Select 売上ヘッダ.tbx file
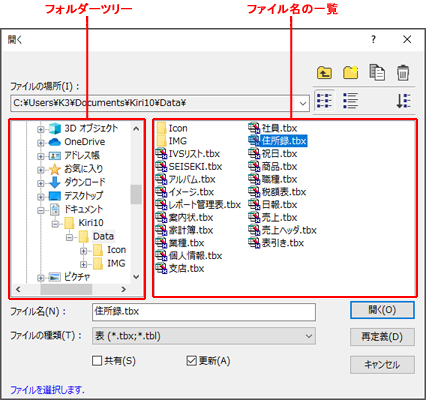426x400 pixels. pos(283,230)
